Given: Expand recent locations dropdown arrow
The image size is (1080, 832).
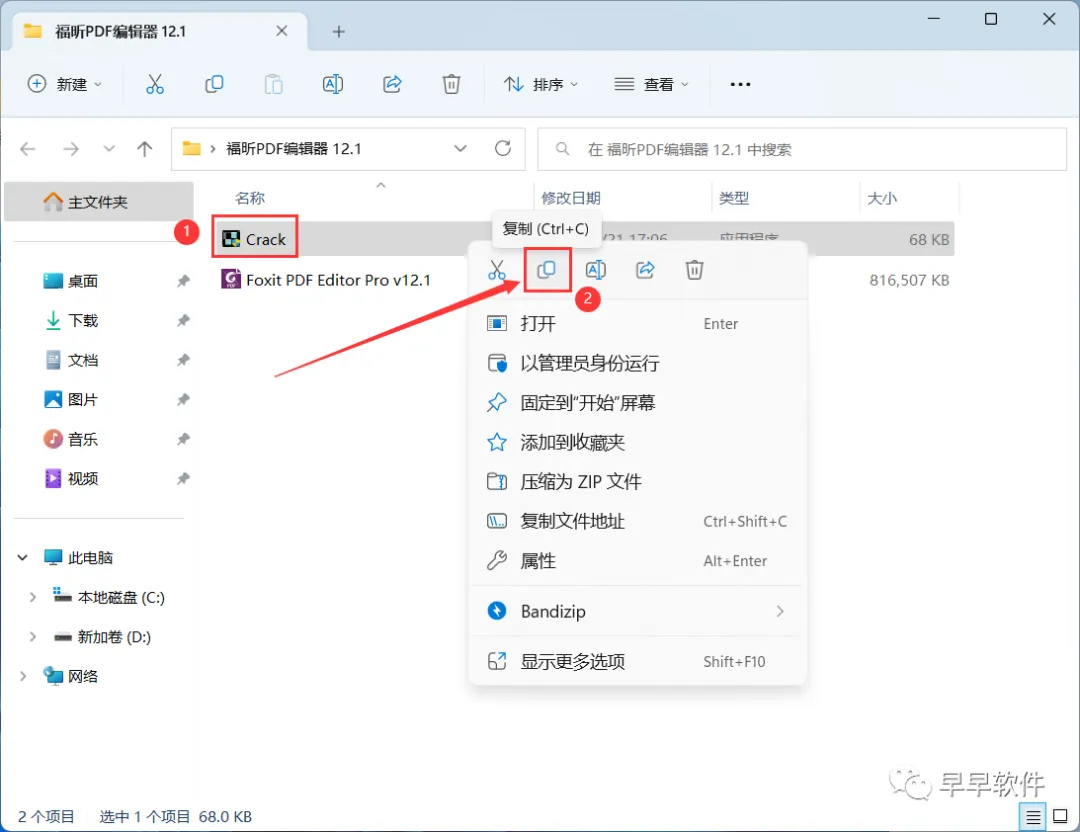Looking at the screenshot, I should (x=109, y=149).
